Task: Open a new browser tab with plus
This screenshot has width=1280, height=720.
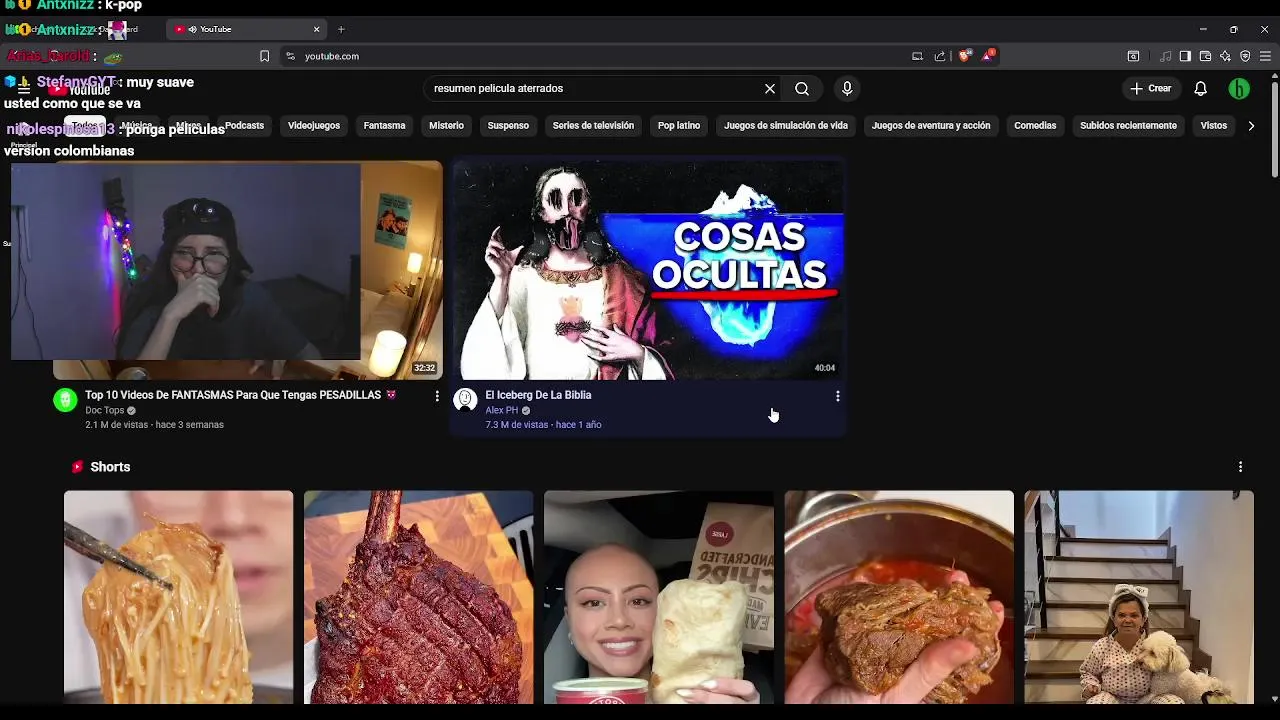Action: pyautogui.click(x=341, y=29)
